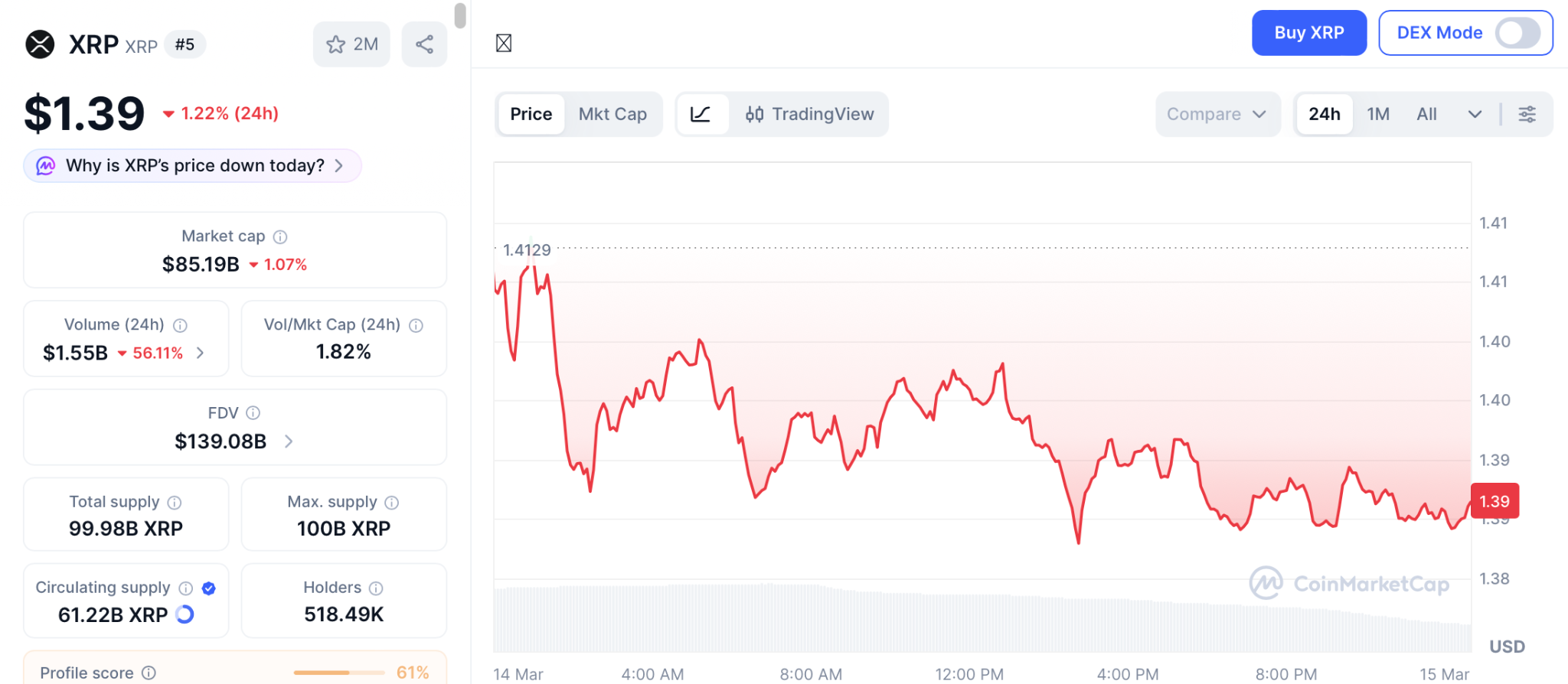This screenshot has height=684, width=1568.
Task: Open the Compare dropdown
Action: click(x=1217, y=114)
